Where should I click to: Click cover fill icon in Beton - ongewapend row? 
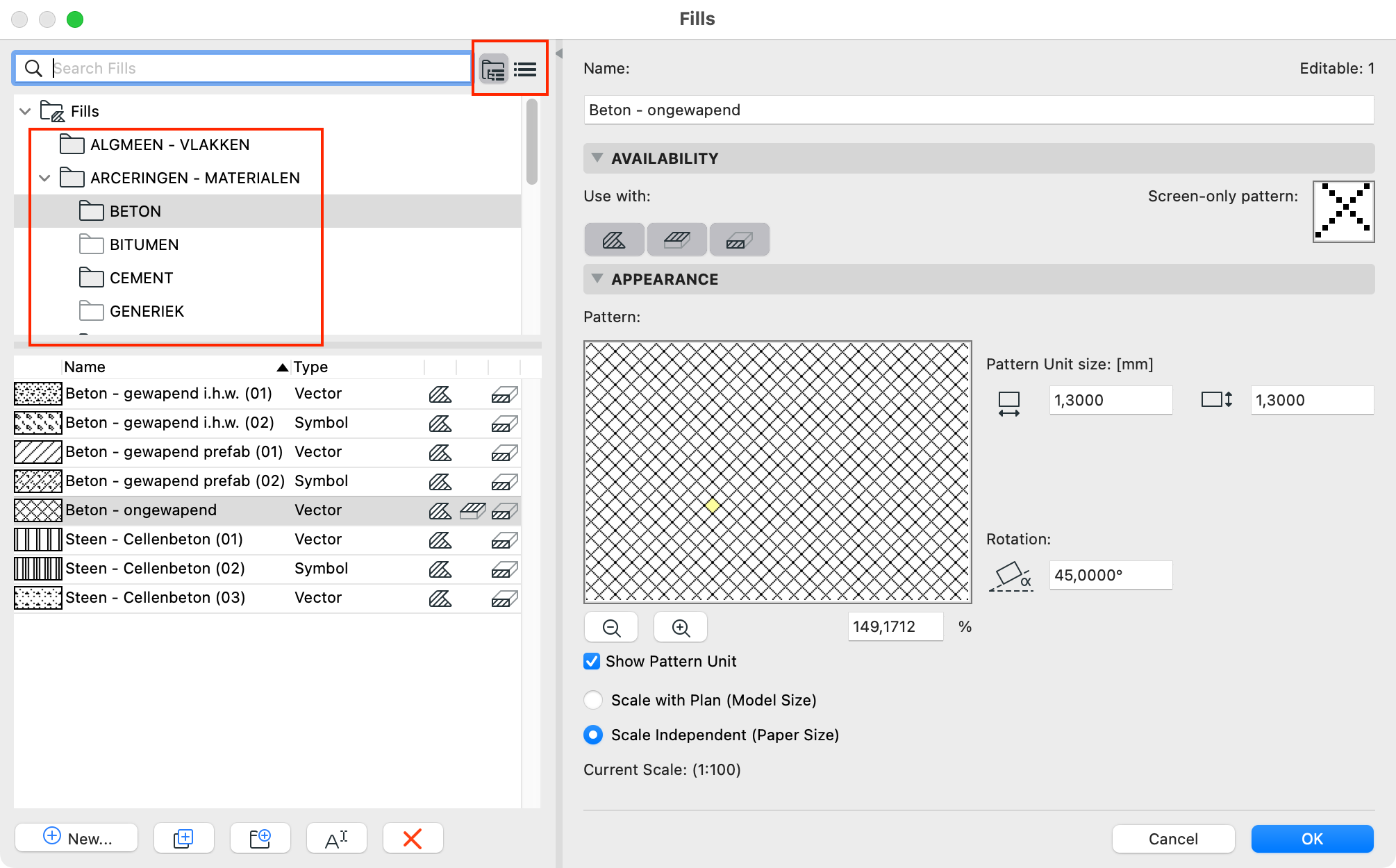[x=472, y=510]
